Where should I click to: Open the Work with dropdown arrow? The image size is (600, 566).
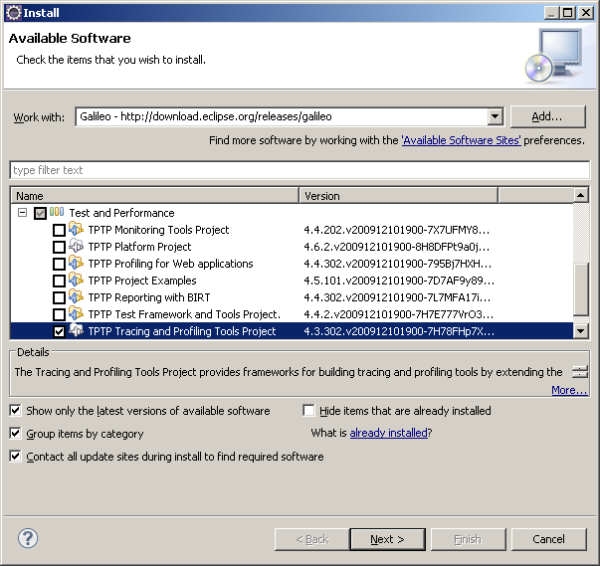tap(495, 116)
